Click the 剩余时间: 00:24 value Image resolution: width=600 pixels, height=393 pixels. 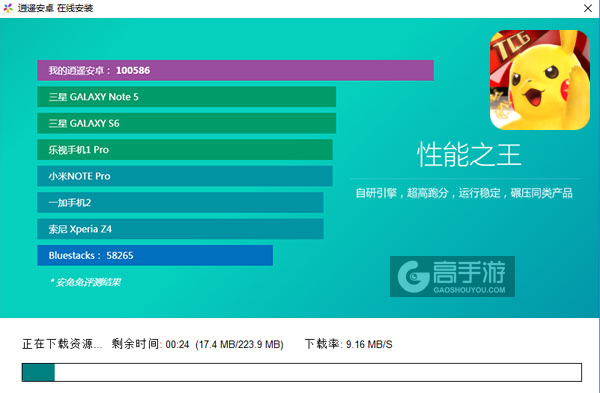click(150, 344)
